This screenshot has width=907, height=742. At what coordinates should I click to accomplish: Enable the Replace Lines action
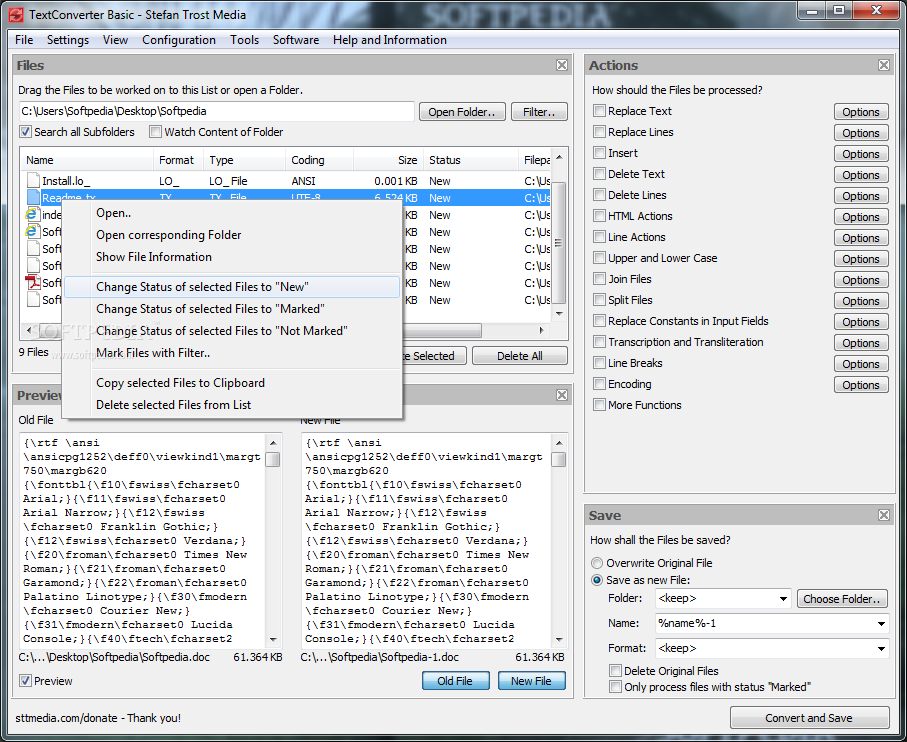[x=599, y=132]
